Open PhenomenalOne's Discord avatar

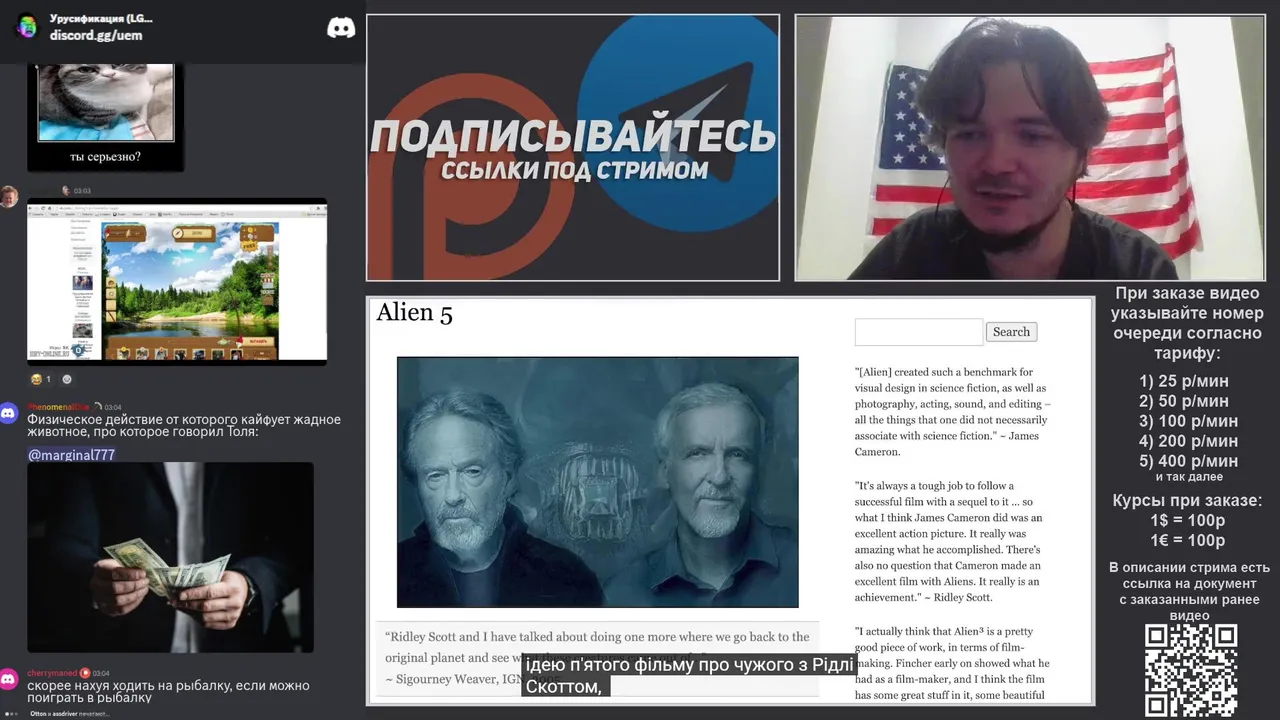tap(9, 413)
